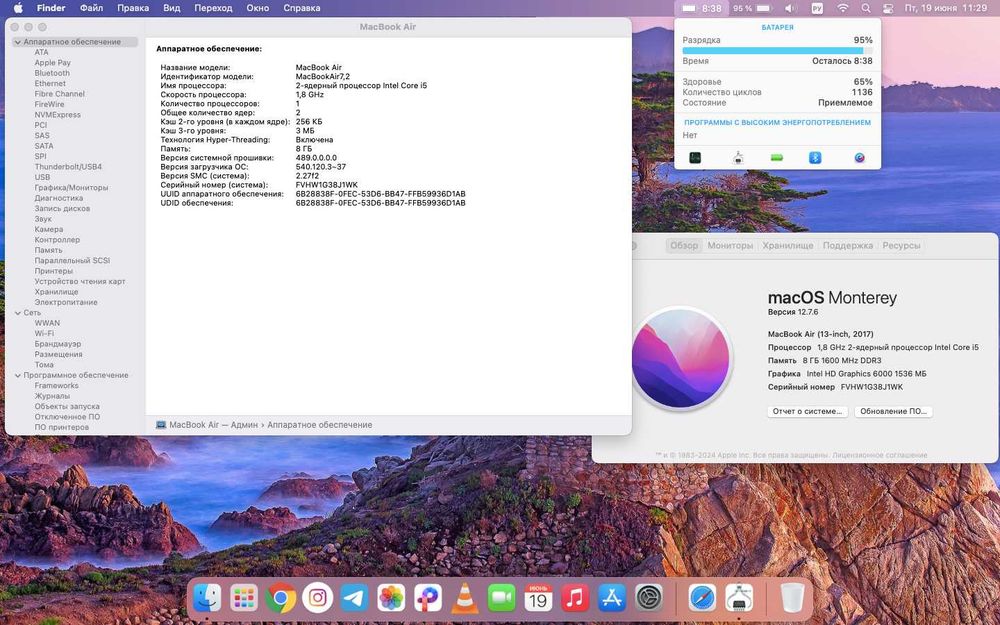Open App Store from the Dock

612,598
